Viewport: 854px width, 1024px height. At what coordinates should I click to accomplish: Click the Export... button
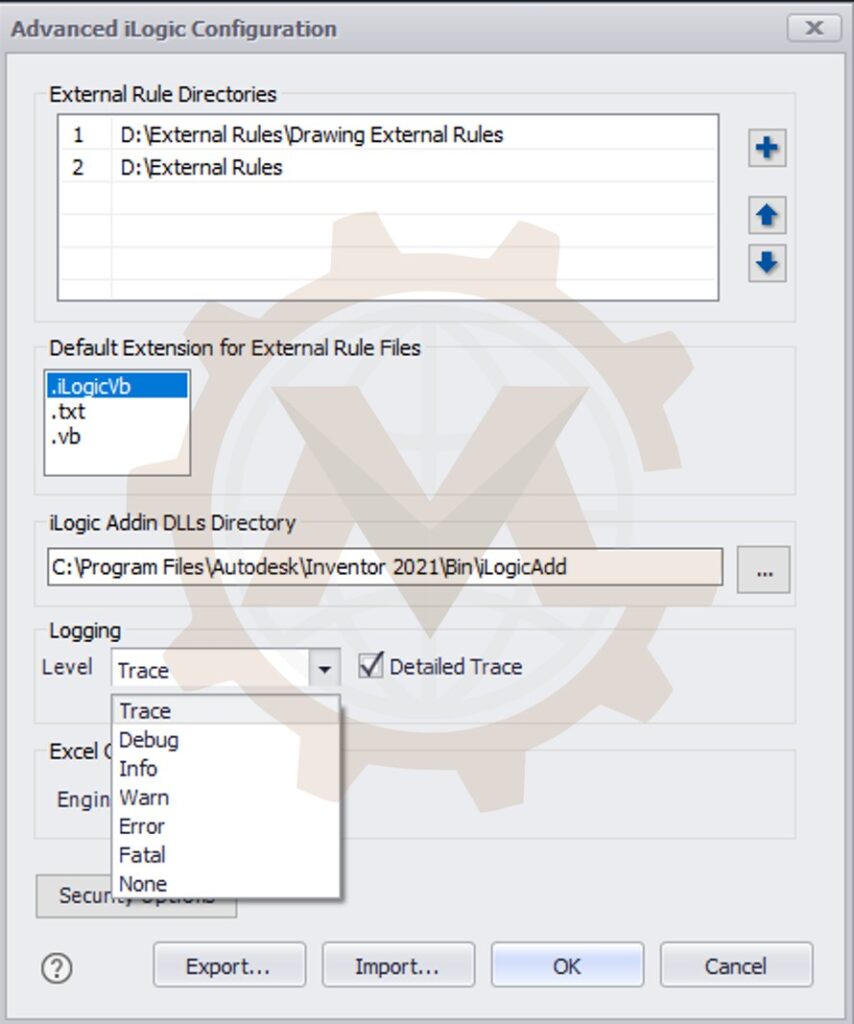coord(229,965)
